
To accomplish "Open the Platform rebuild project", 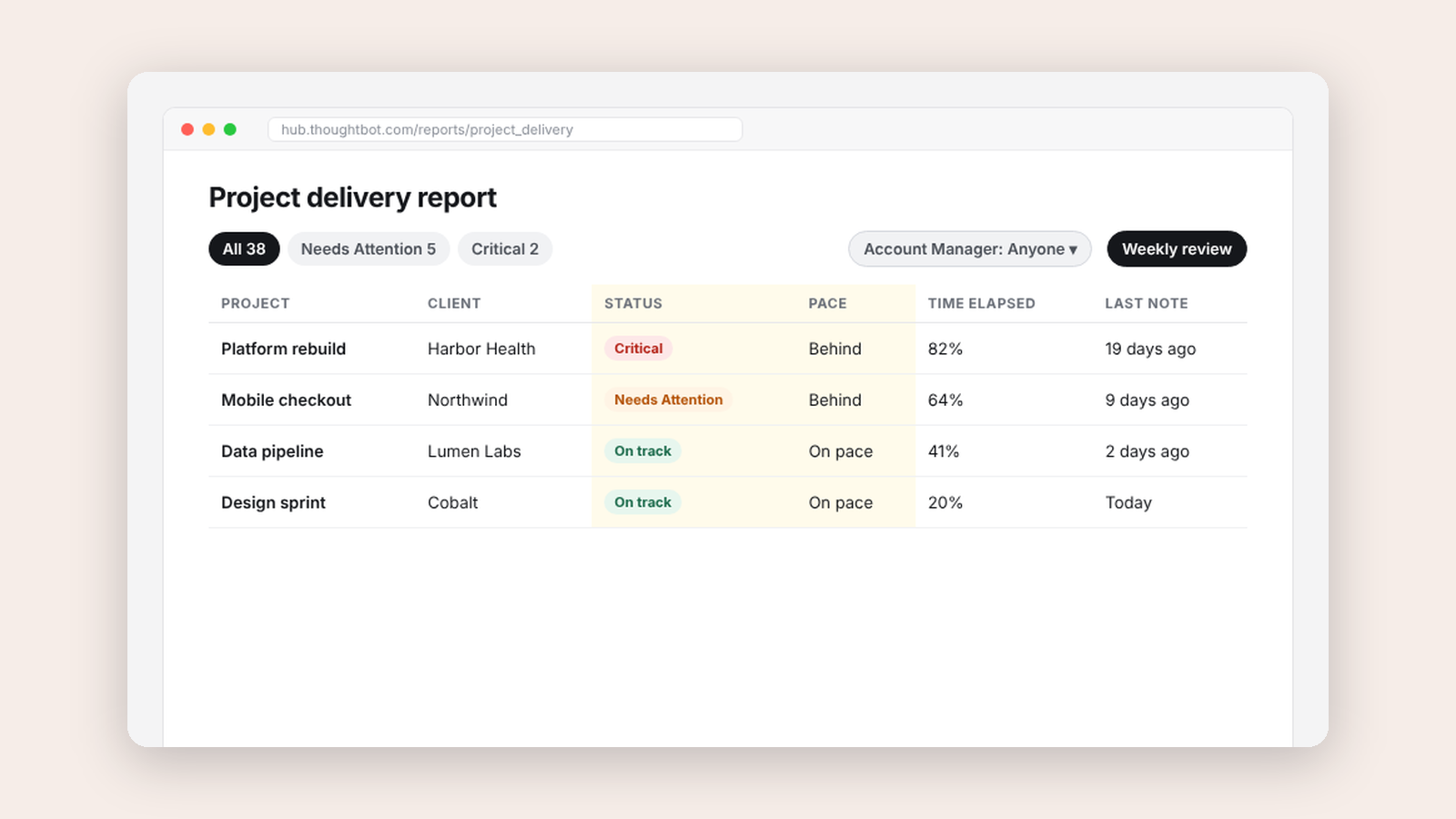I will 283,349.
